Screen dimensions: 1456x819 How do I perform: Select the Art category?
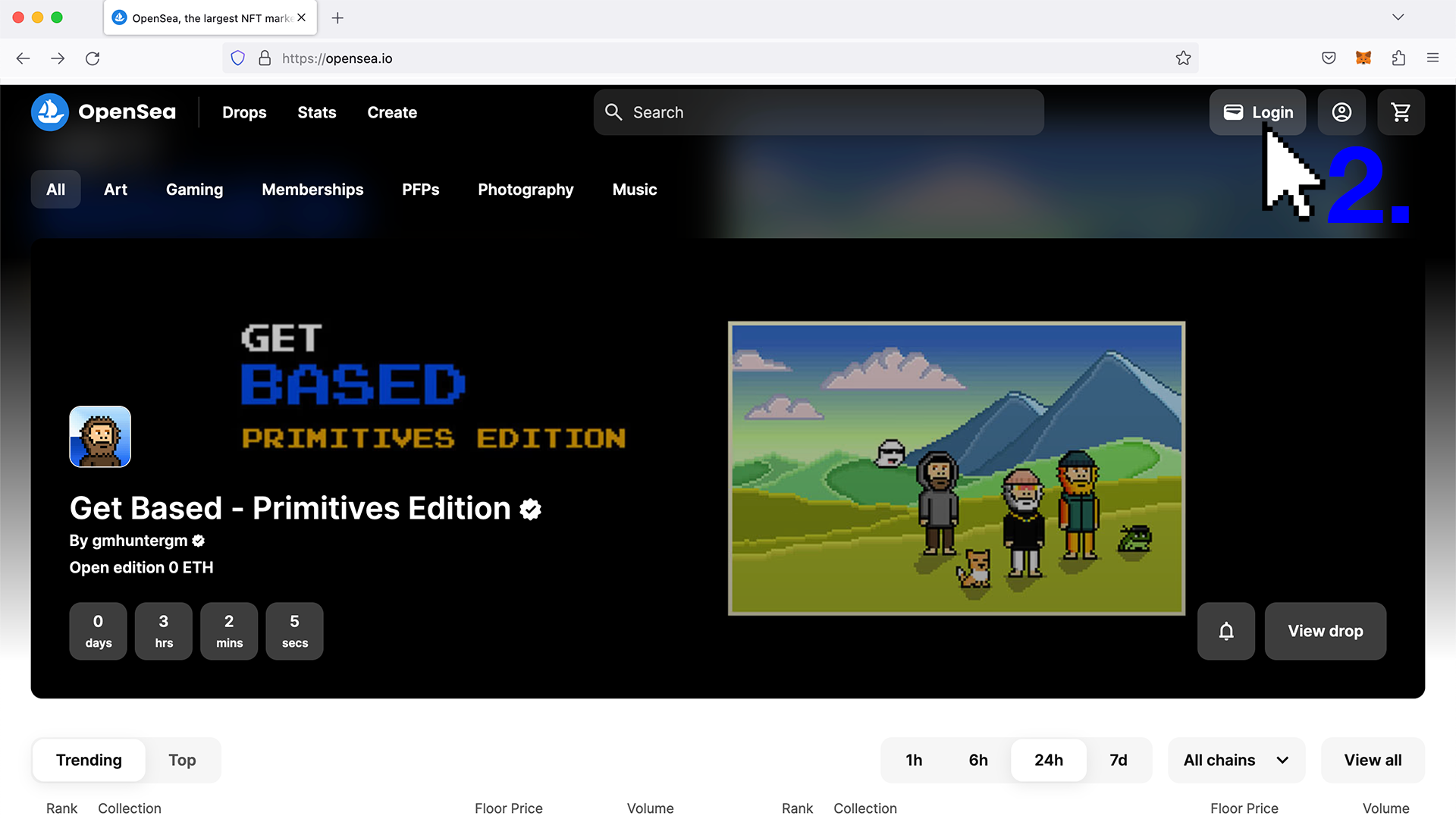pyautogui.click(x=115, y=190)
